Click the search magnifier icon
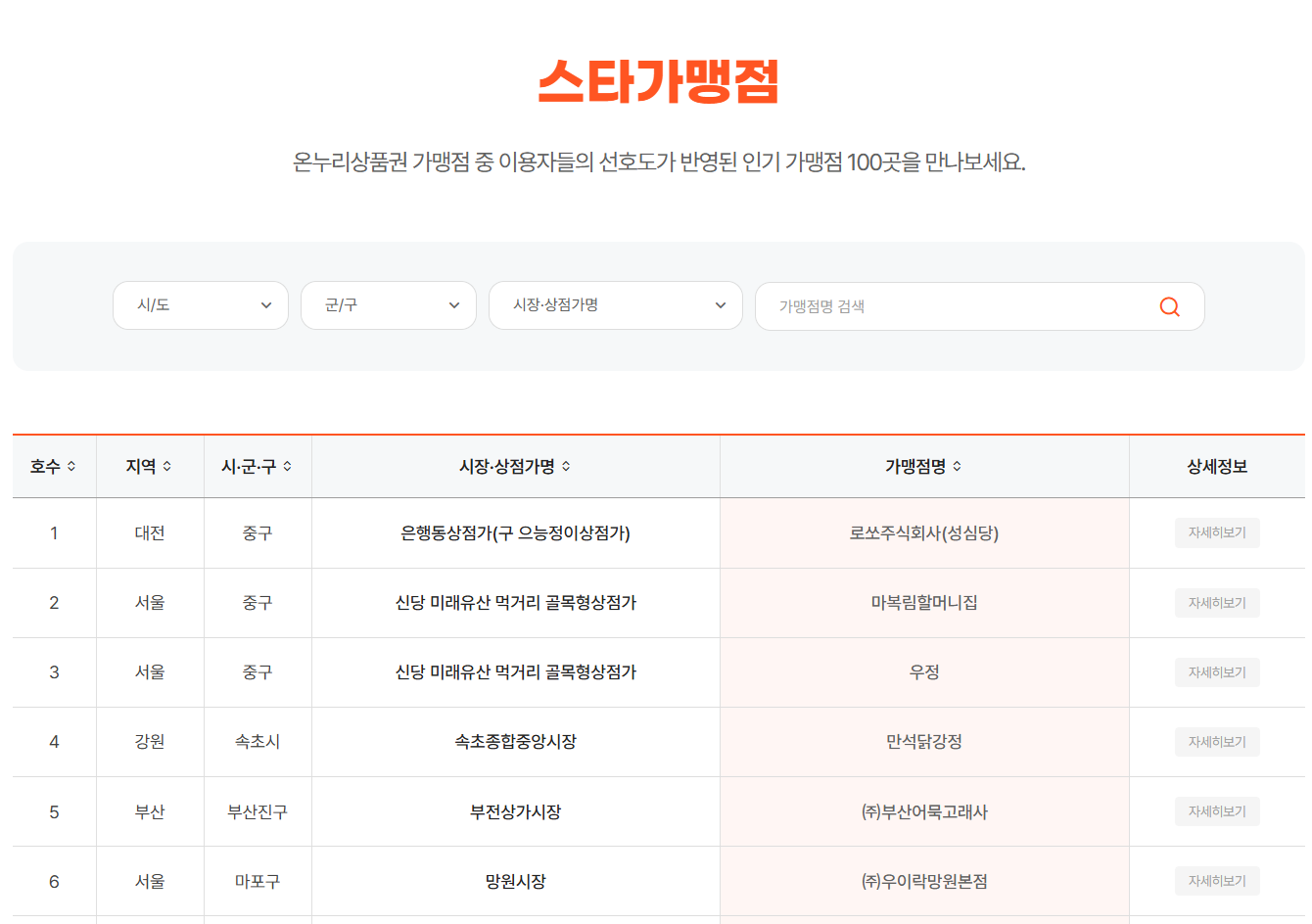1312x924 pixels. pyautogui.click(x=1169, y=306)
